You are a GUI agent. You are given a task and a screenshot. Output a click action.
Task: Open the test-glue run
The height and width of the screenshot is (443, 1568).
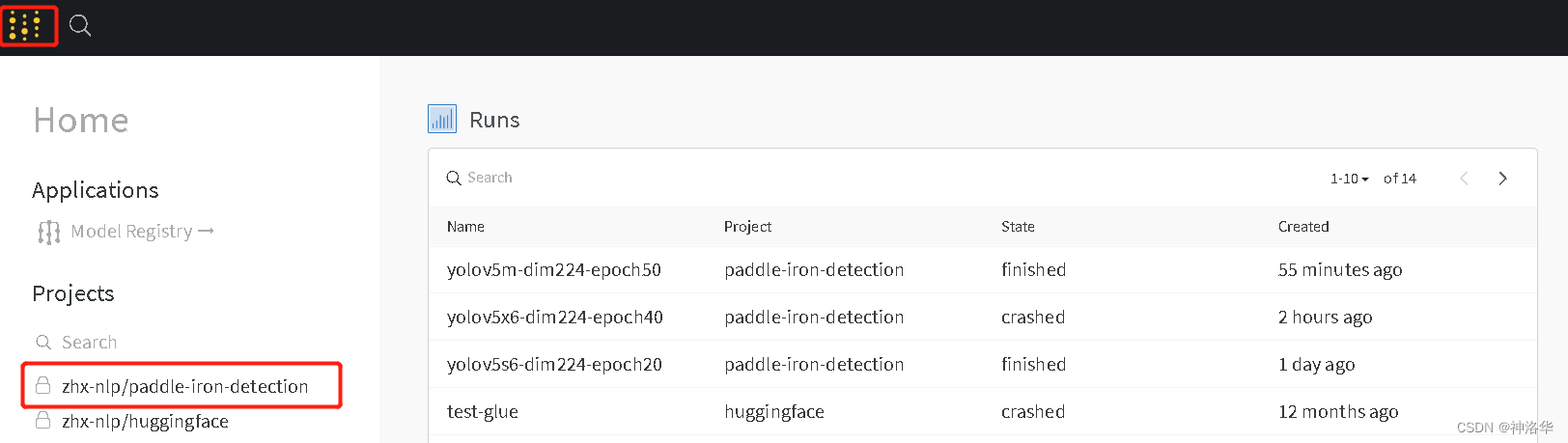point(483,412)
